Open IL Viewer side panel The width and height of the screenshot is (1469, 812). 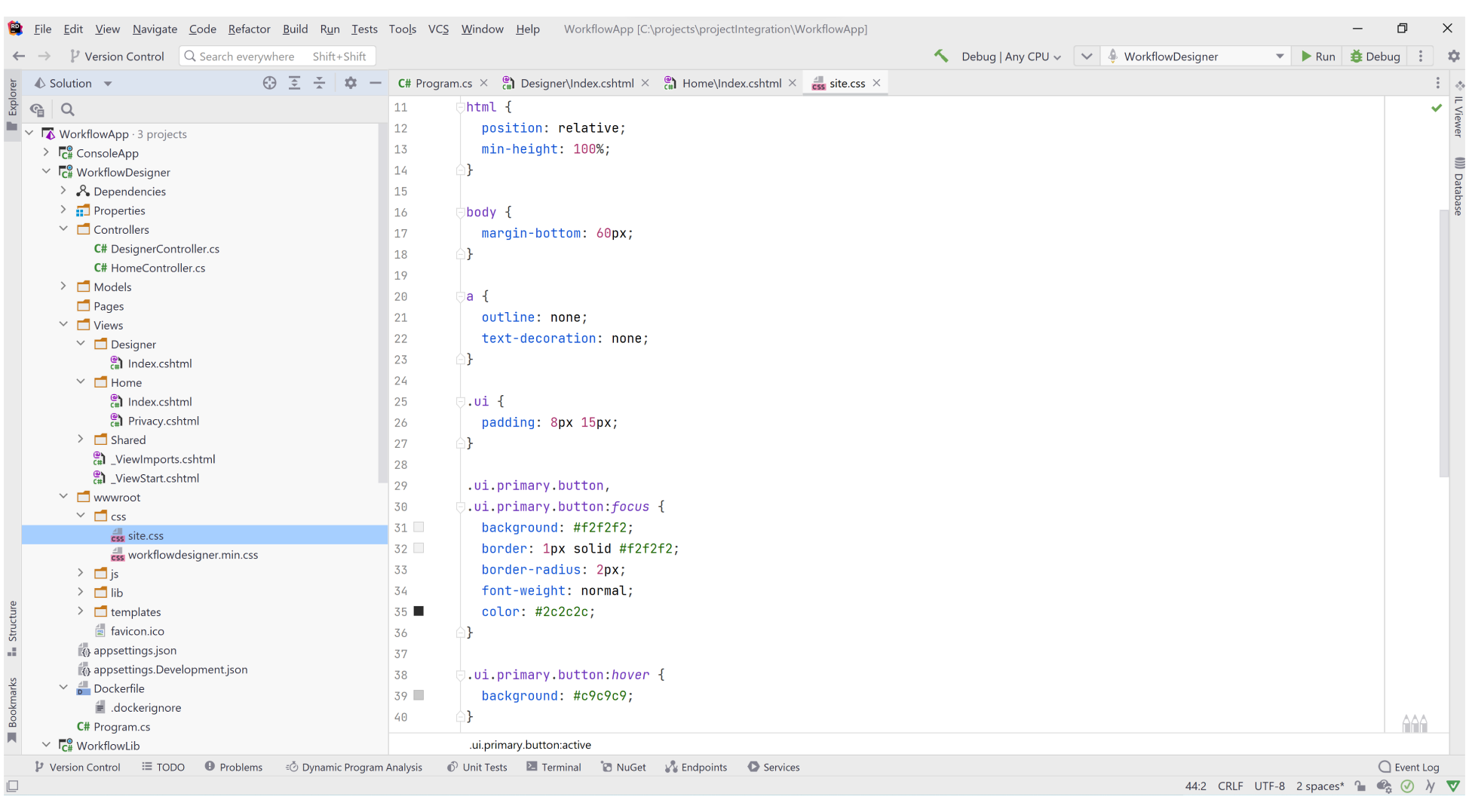pos(1458,109)
